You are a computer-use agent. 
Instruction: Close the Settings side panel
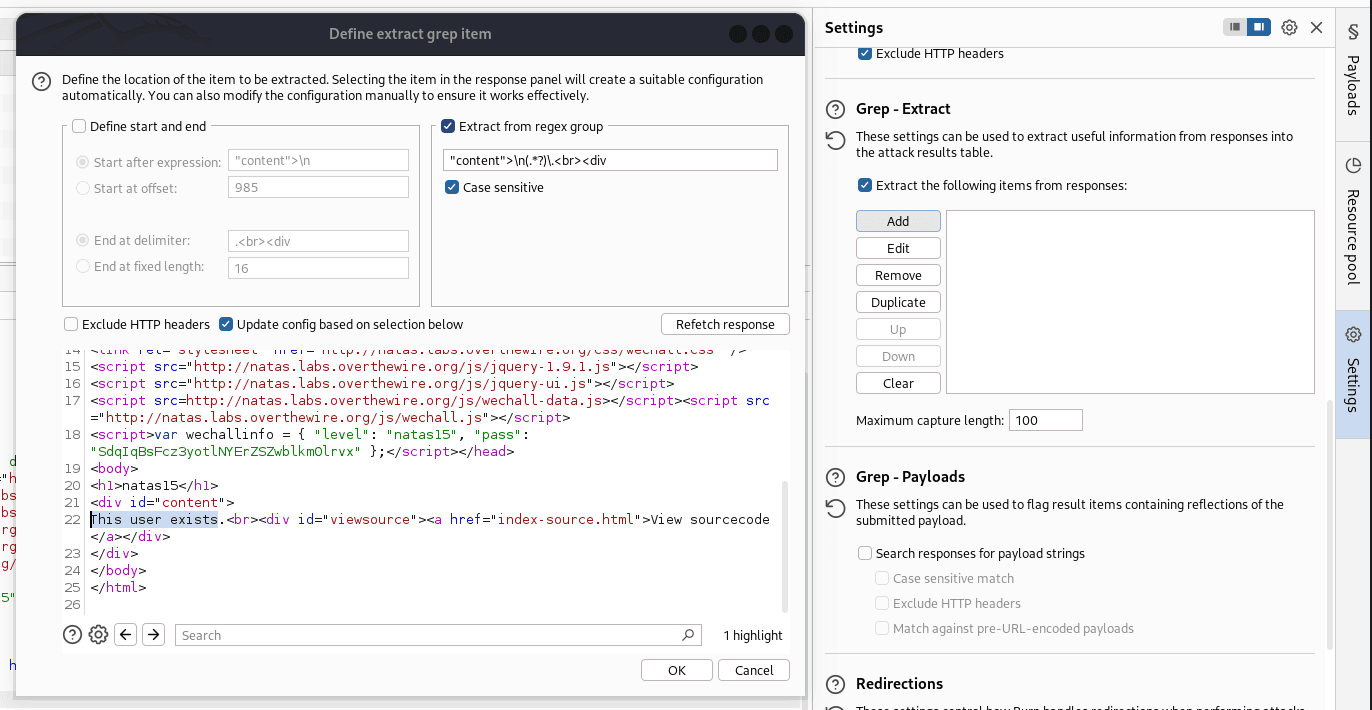[x=1316, y=28]
